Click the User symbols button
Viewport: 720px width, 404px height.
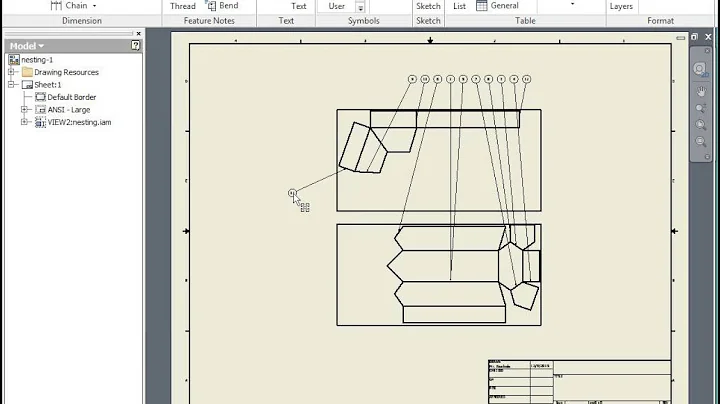coord(337,6)
